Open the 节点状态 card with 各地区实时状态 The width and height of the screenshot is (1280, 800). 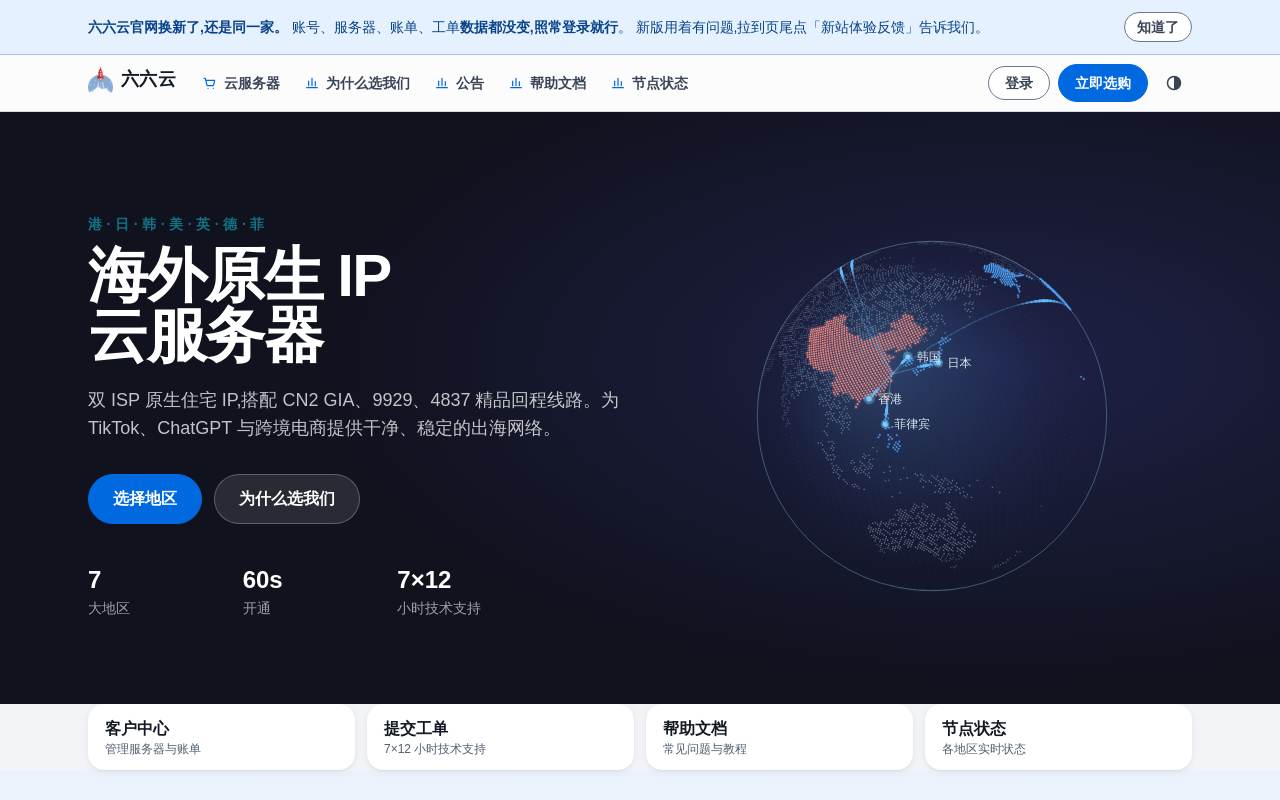click(x=1058, y=737)
